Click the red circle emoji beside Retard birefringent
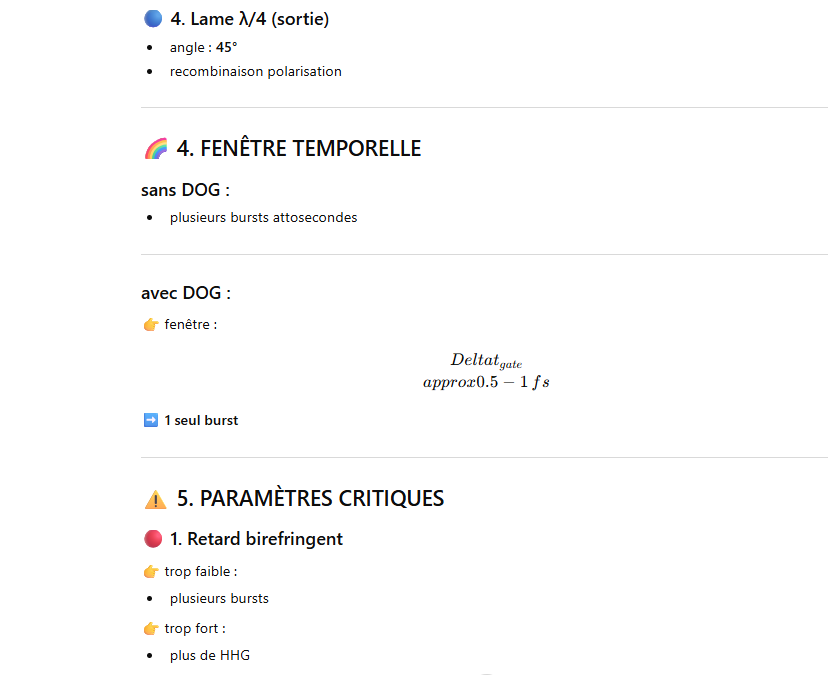This screenshot has width=828, height=675. pyautogui.click(x=153, y=539)
